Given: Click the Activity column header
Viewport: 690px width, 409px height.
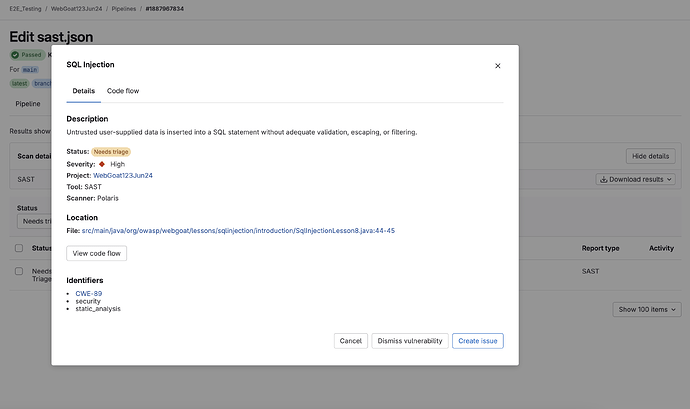Looking at the screenshot, I should 661,248.
